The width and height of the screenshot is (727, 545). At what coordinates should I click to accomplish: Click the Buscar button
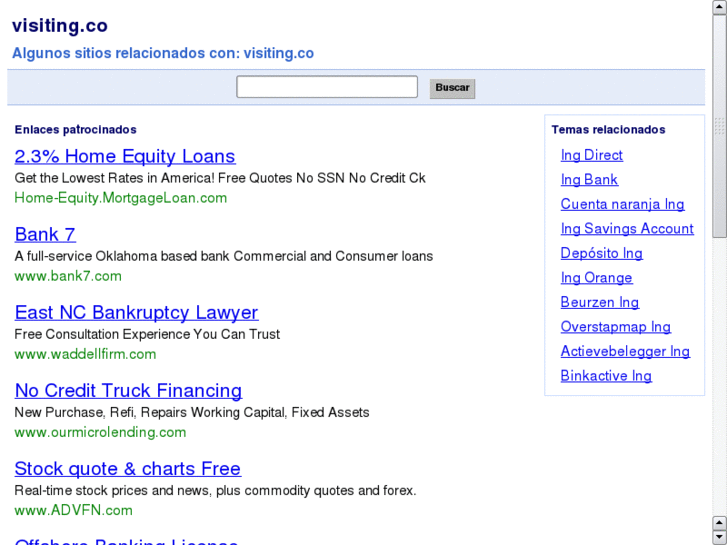pos(452,88)
